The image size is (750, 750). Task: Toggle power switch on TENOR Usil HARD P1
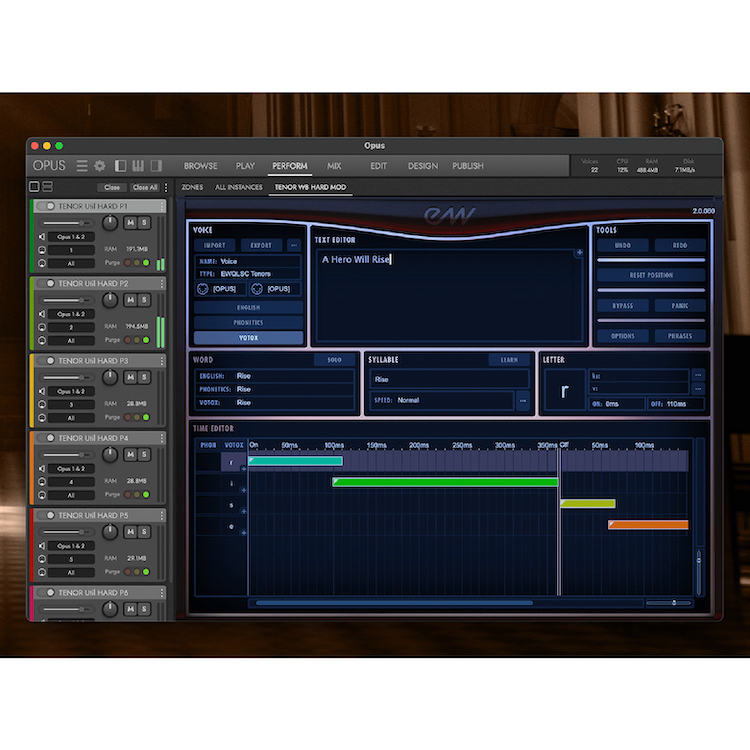47,206
